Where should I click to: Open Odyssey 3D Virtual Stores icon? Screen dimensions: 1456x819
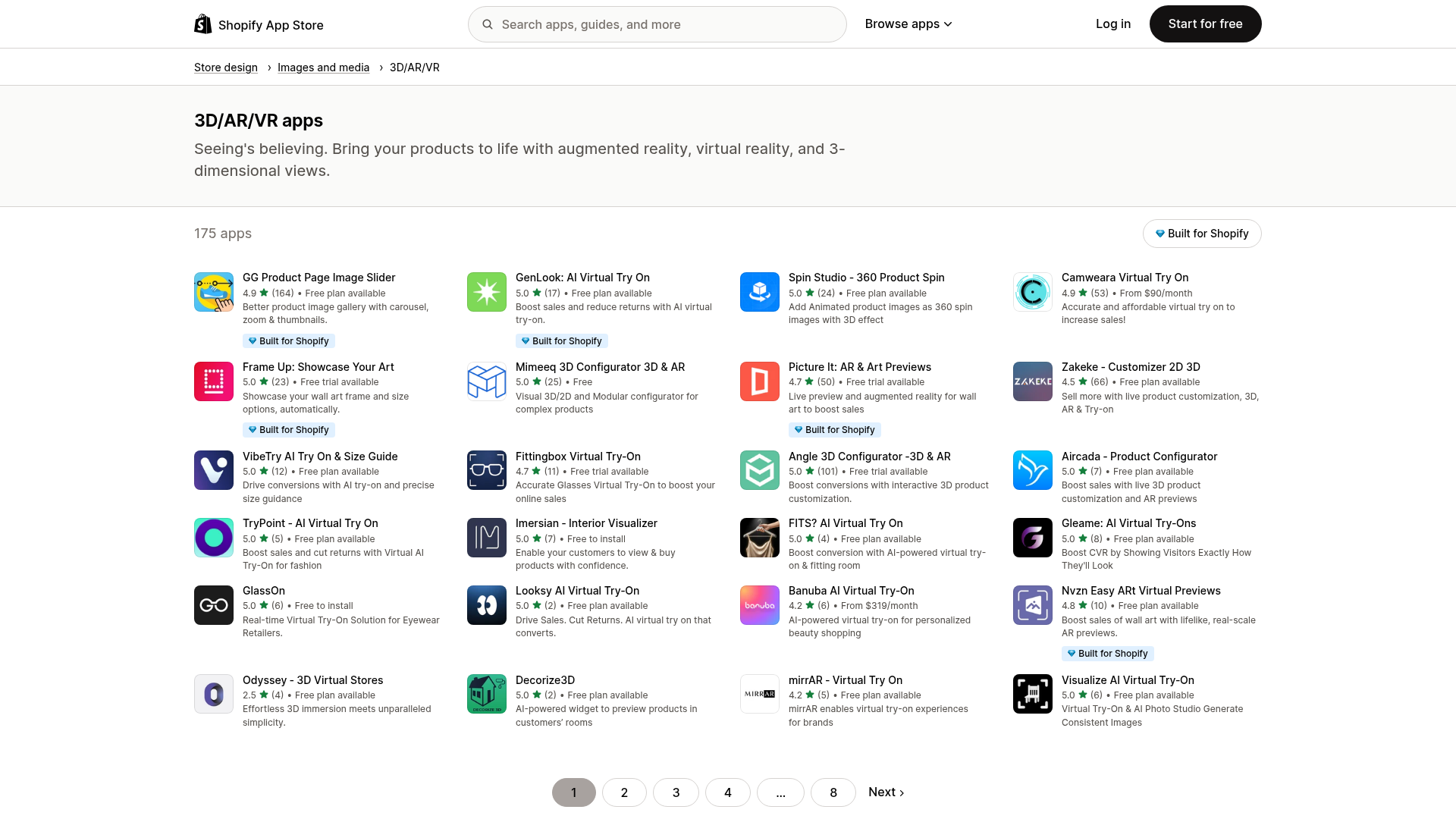pyautogui.click(x=214, y=694)
